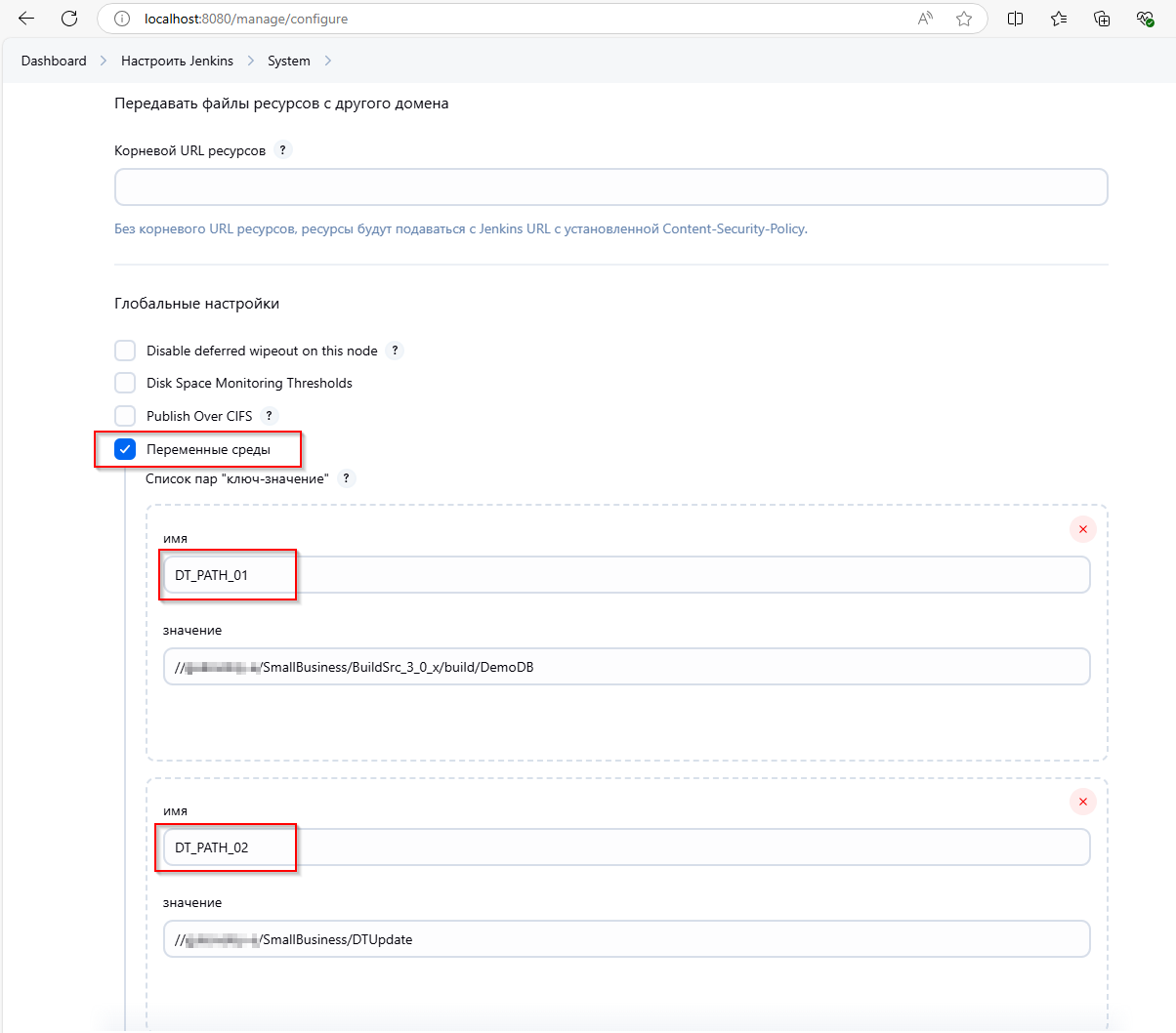Click the browser back arrow
Viewport: 1176px width, 1033px height.
26,19
